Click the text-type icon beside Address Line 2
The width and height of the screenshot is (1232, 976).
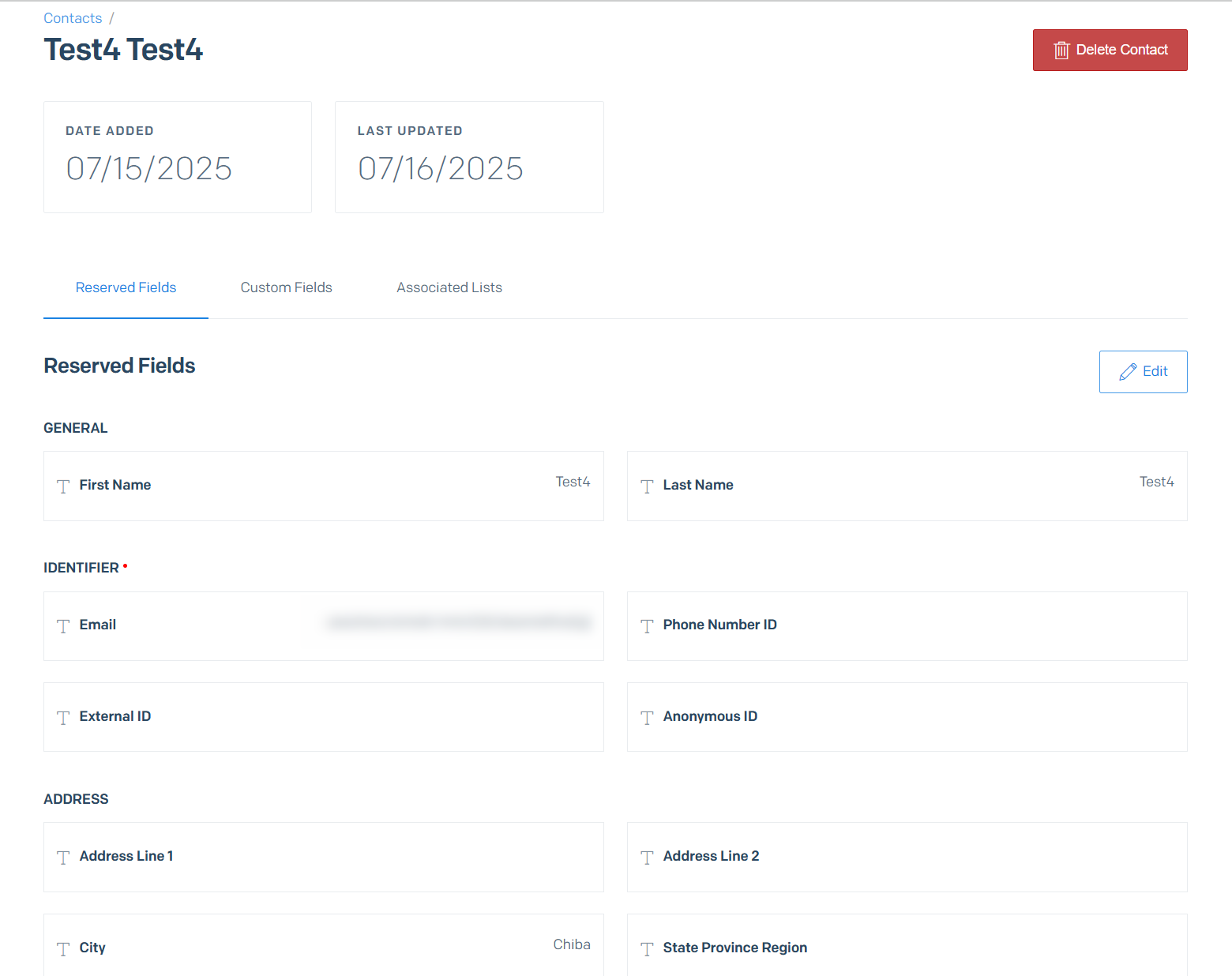tap(647, 858)
